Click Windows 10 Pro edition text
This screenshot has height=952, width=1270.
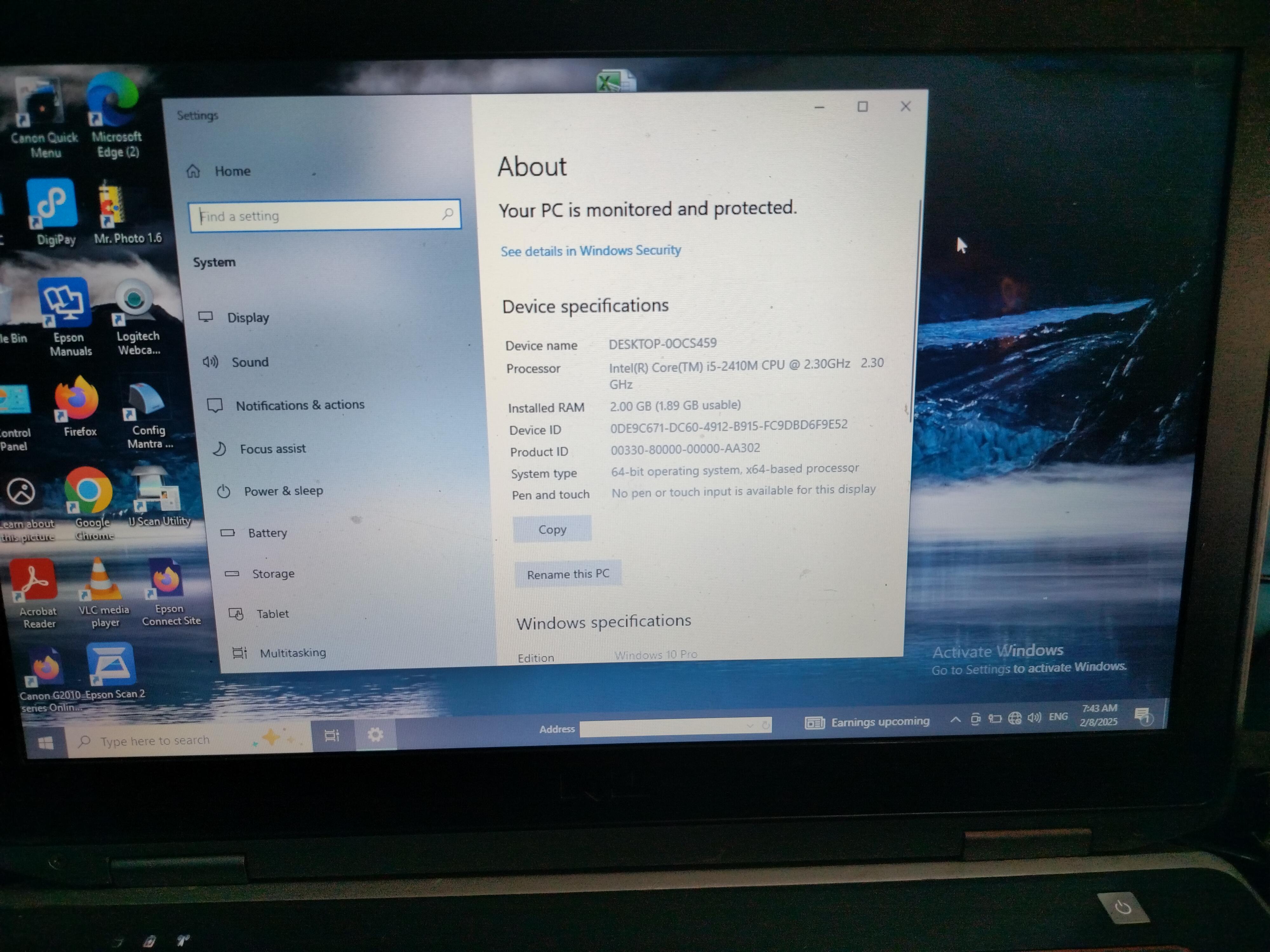pos(656,654)
